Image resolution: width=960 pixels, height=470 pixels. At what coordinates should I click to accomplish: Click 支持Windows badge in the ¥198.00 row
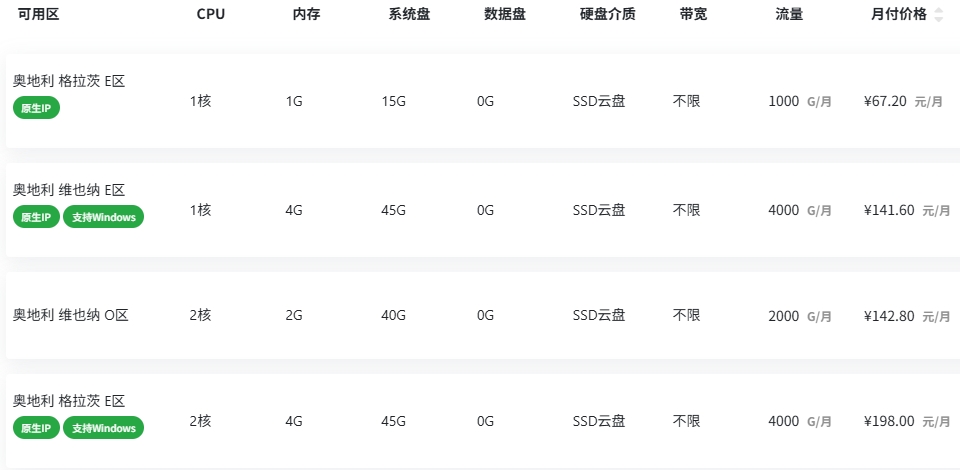click(x=103, y=428)
